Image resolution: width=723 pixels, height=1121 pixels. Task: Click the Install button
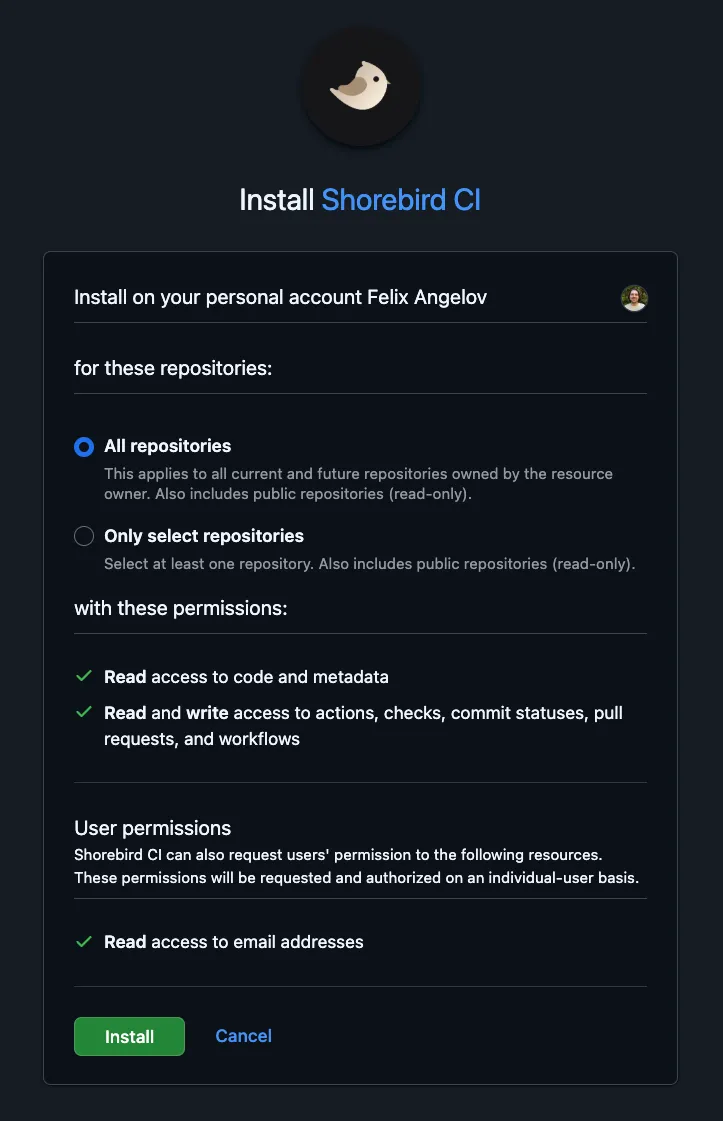129,1036
